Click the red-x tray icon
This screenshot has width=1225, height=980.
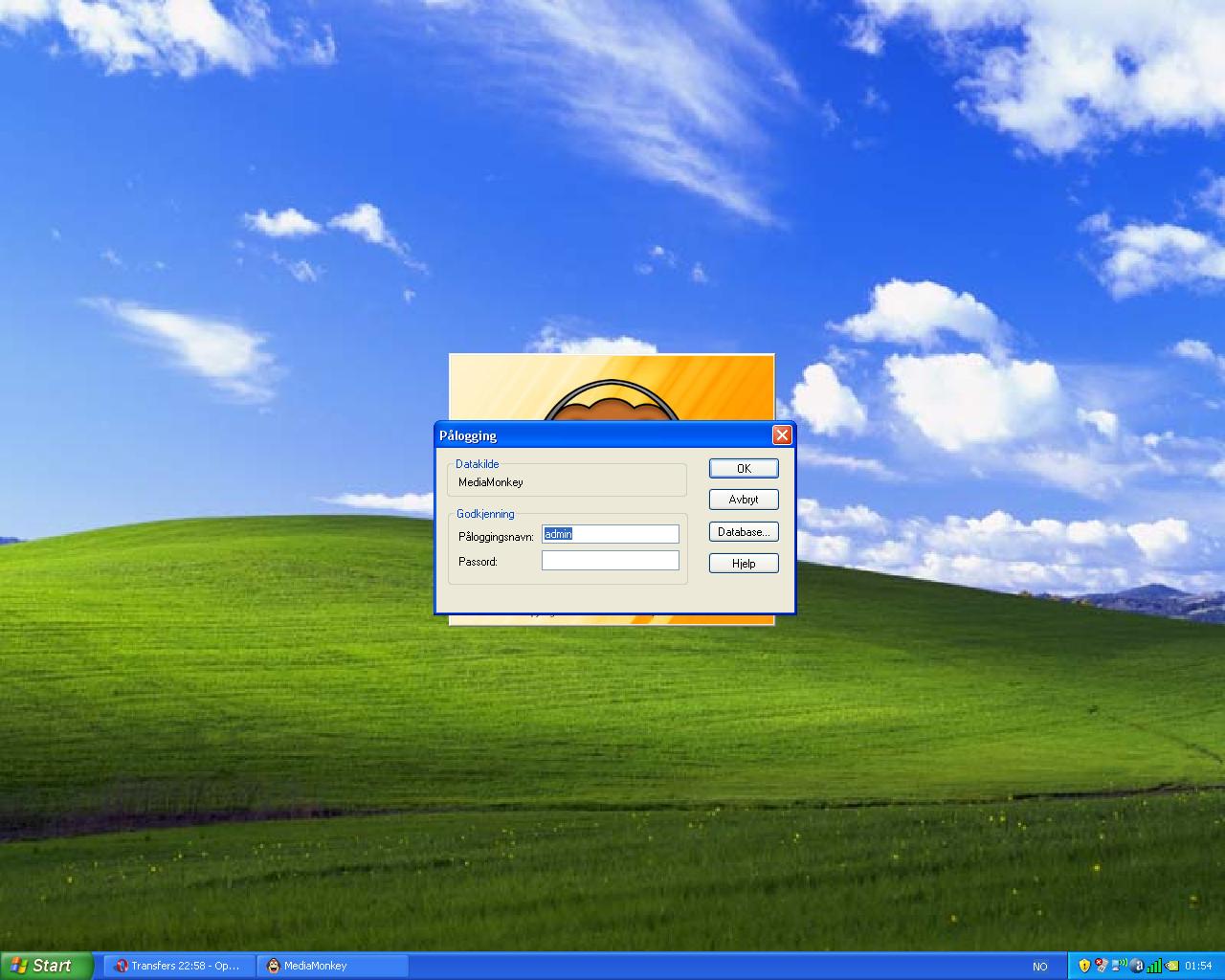tap(1102, 966)
